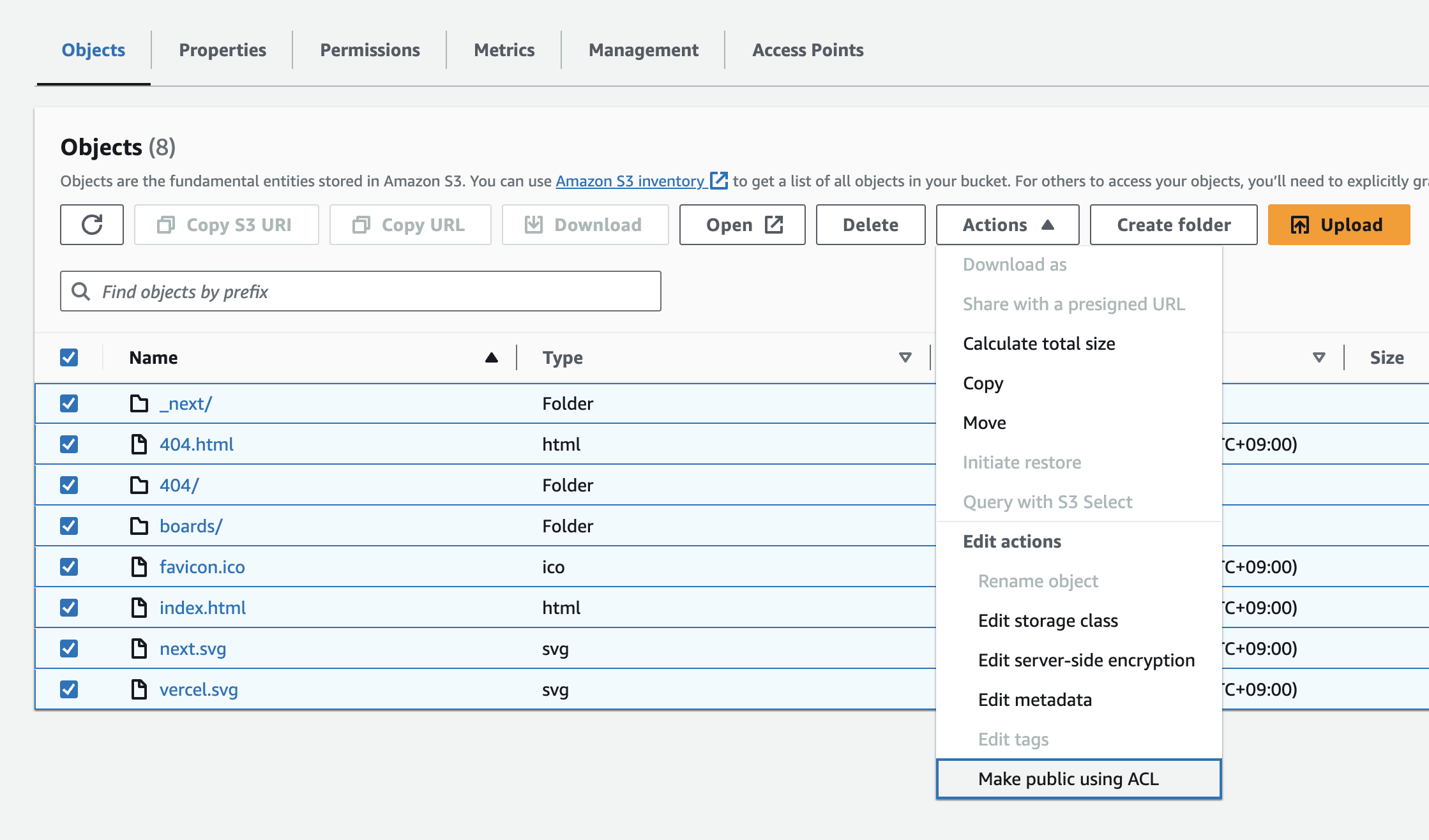The height and width of the screenshot is (840, 1429).
Task: Click the refresh objects icon button
Action: click(x=92, y=225)
